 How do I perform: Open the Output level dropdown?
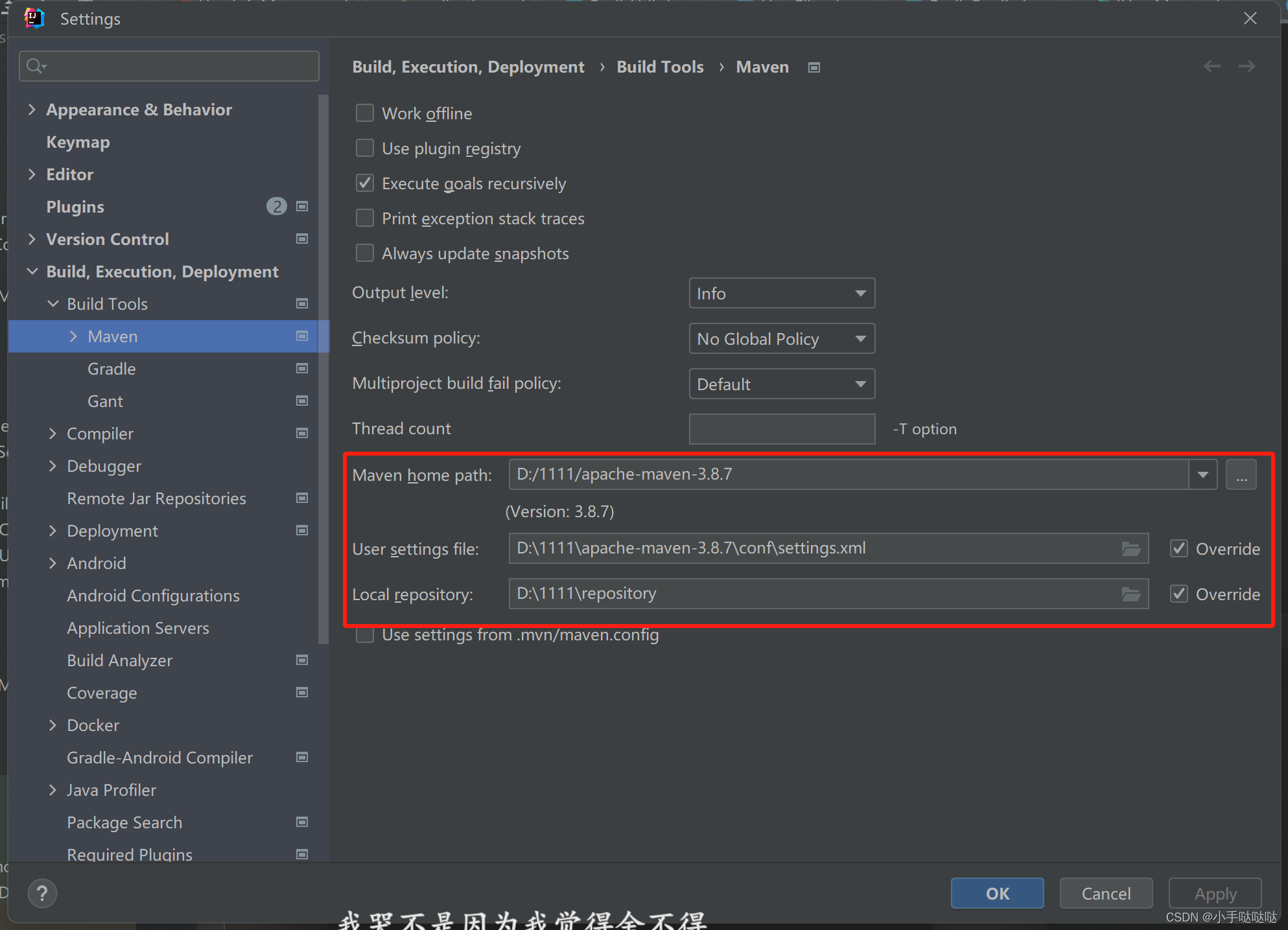[x=781, y=294]
